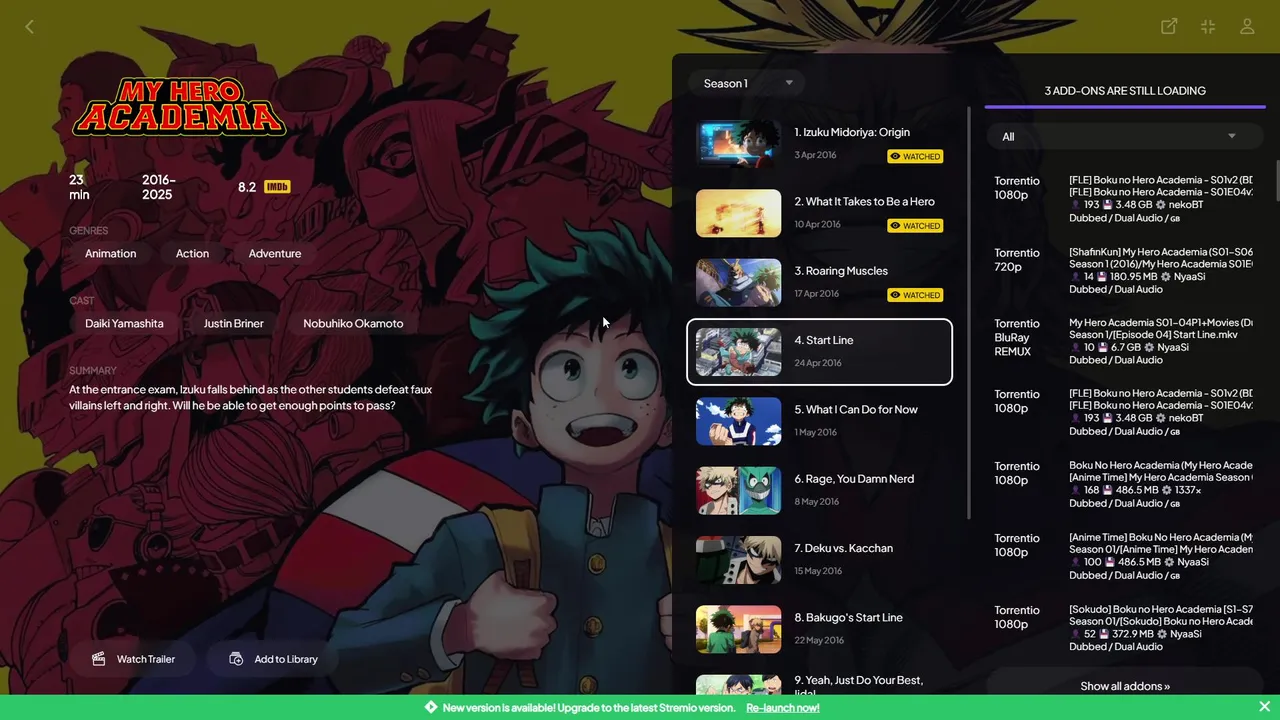
Task: Dismiss the green update banner
Action: pos(1264,707)
